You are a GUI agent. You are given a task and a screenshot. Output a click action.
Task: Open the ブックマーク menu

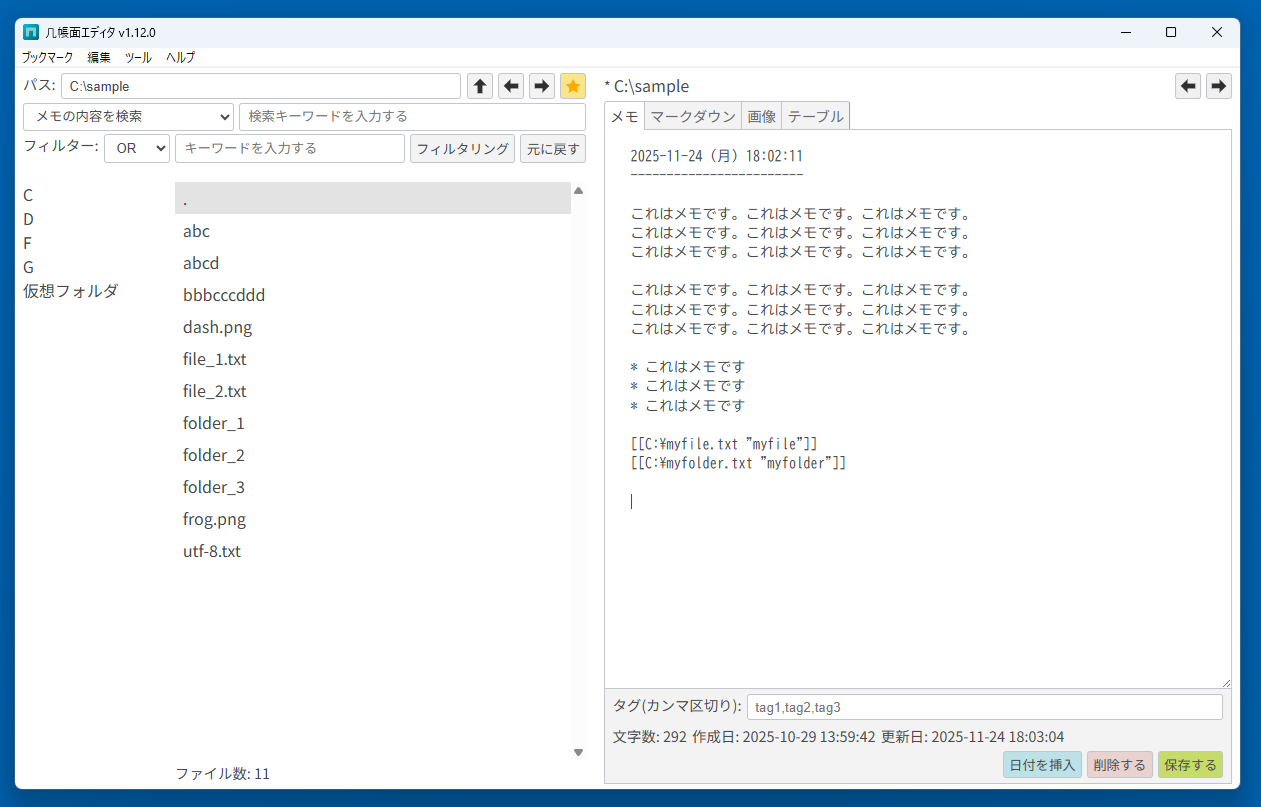coord(47,57)
